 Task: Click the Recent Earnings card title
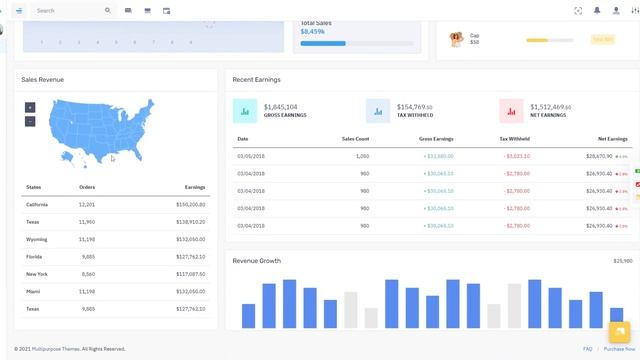(x=256, y=80)
